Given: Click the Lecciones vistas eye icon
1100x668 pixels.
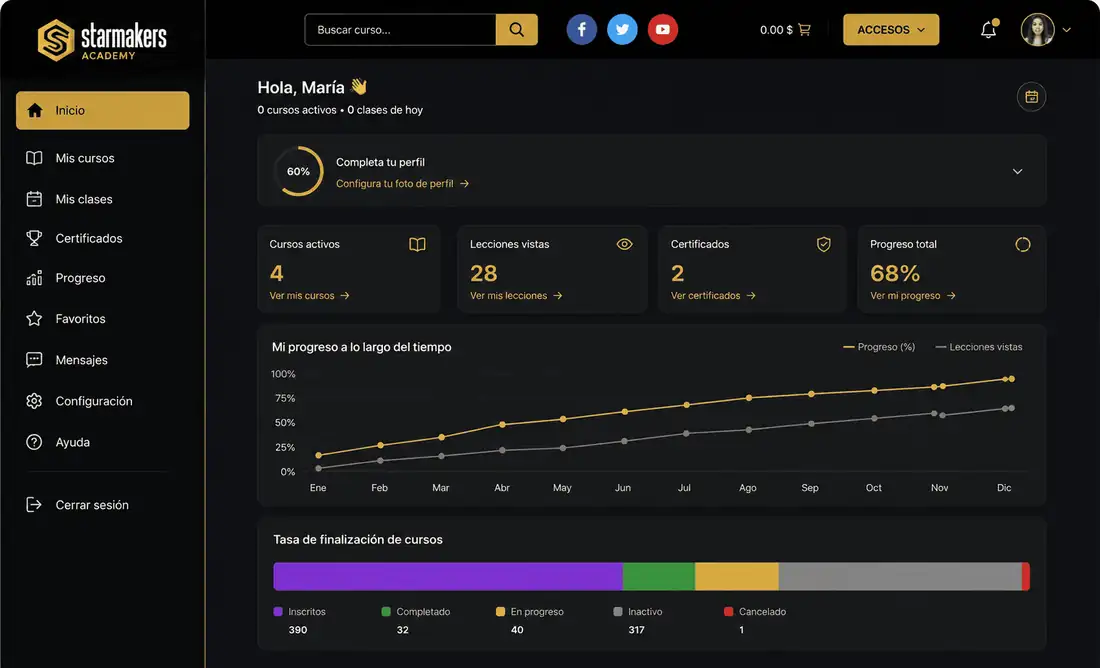Looking at the screenshot, I should click(x=624, y=244).
